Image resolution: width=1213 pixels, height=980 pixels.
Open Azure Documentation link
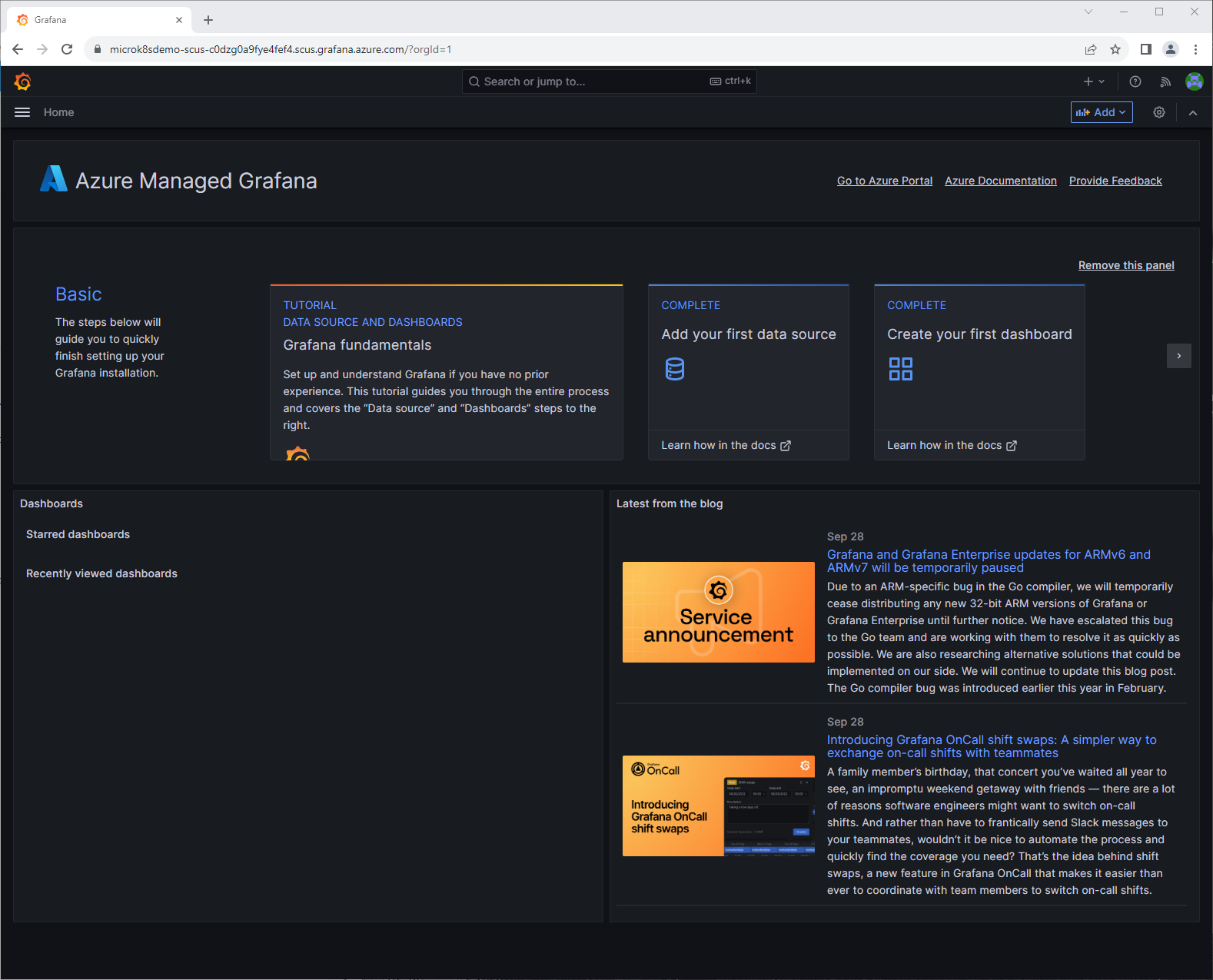pyautogui.click(x=1000, y=181)
